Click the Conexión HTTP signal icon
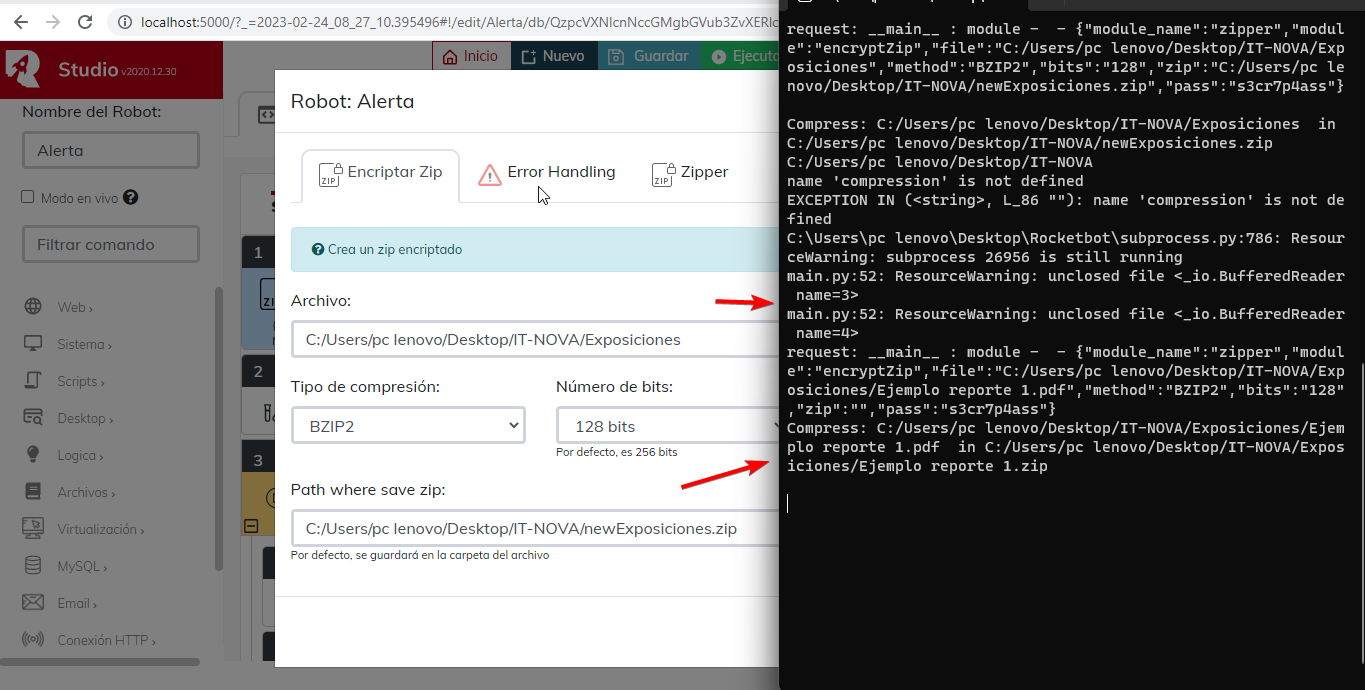Screen dimensions: 1365x690 33,640
